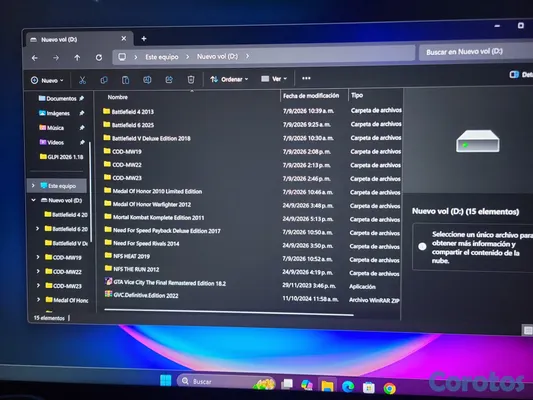This screenshot has width=533, height=400.
Task: Collapse the Nuevo vol (D:) tree node
Action: point(34,200)
